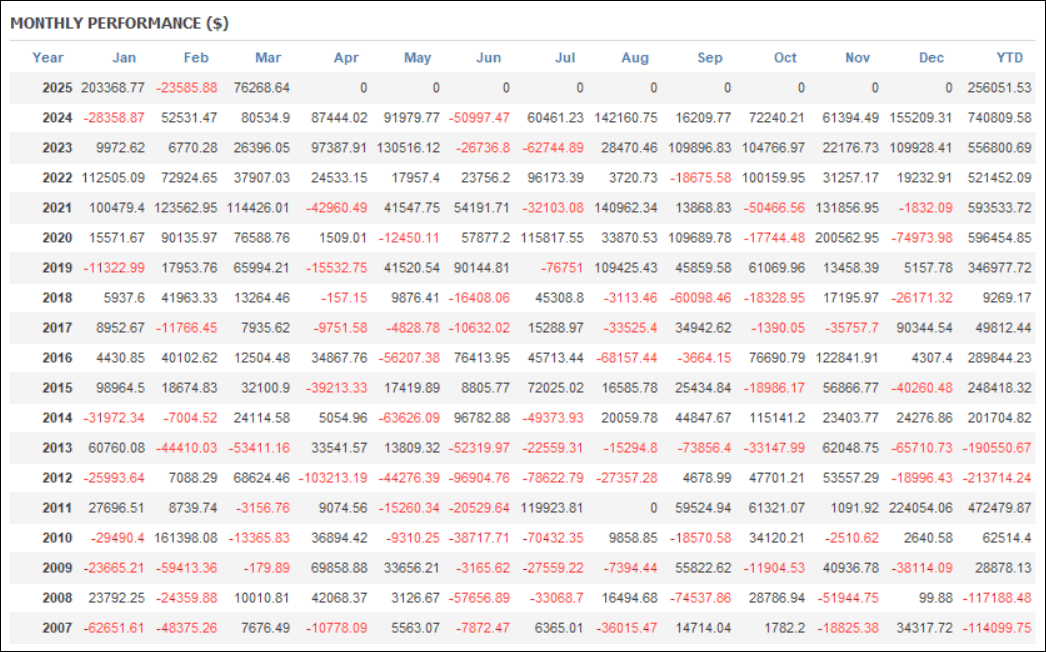Select the 2023 year row label

click(57, 148)
